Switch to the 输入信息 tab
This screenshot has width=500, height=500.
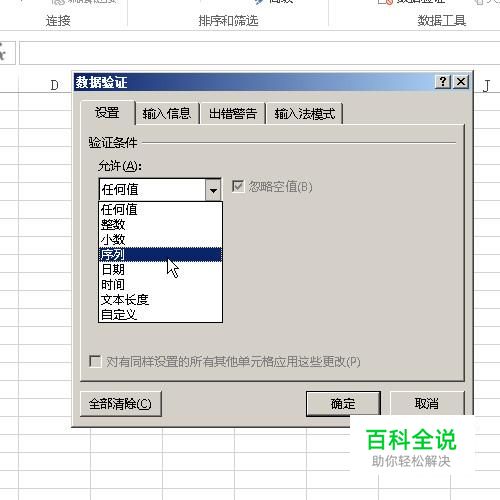coord(167,114)
